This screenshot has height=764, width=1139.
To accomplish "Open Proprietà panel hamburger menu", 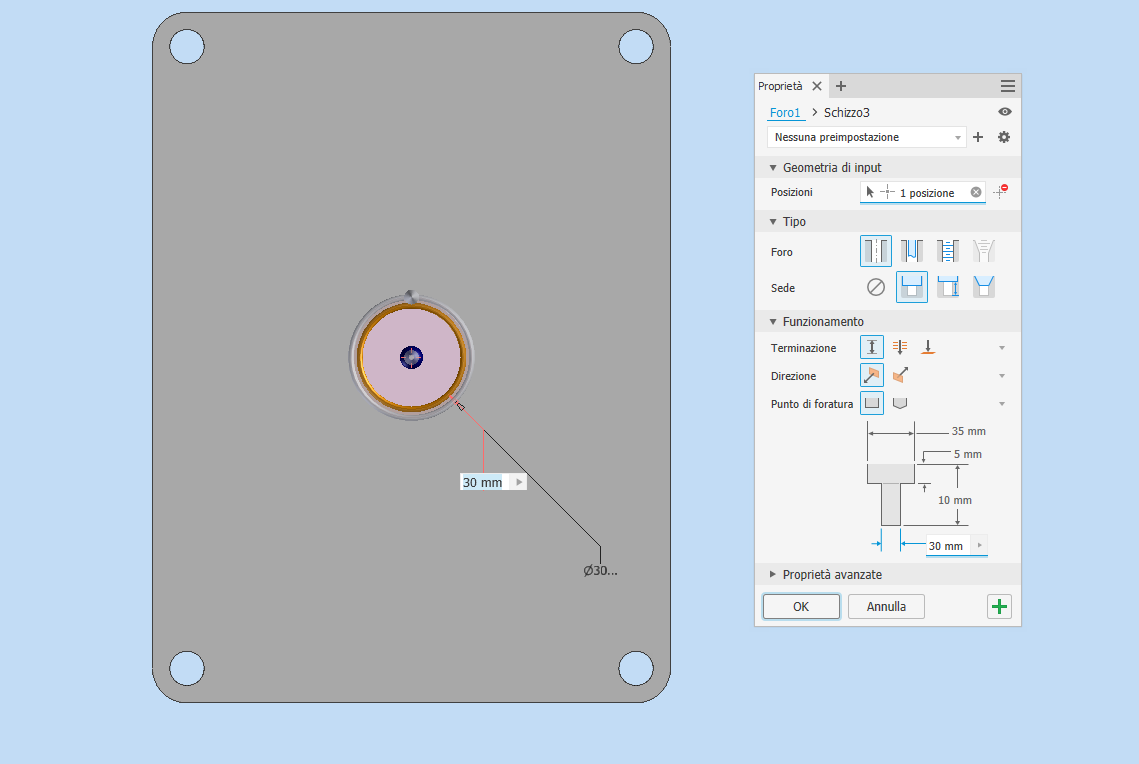I will click(1008, 86).
